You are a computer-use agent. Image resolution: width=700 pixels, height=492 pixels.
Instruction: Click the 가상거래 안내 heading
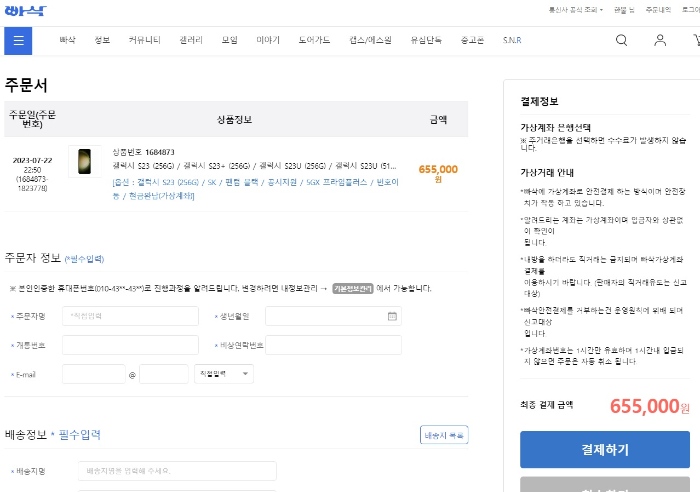(x=547, y=173)
